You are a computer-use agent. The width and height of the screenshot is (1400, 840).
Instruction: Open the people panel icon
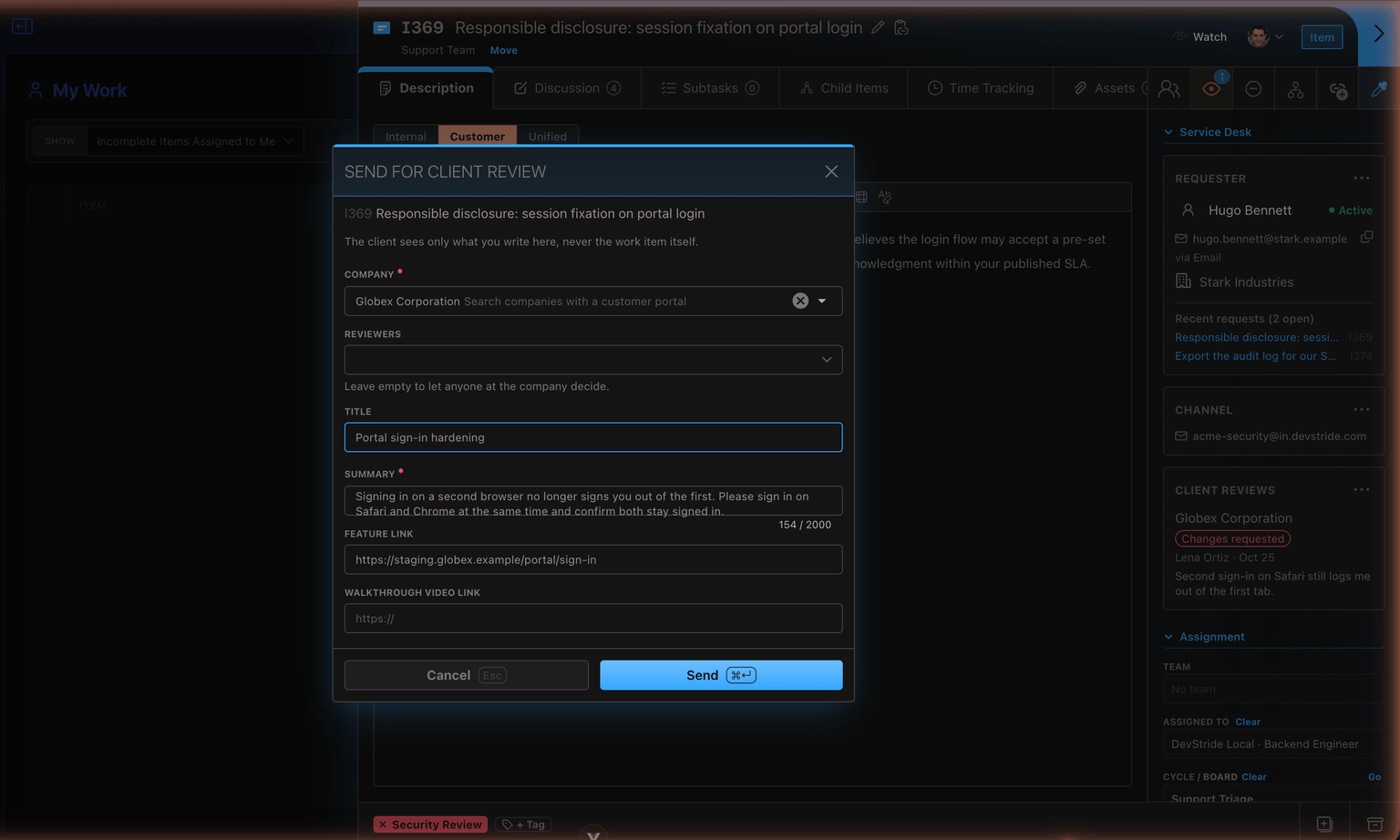click(1168, 88)
